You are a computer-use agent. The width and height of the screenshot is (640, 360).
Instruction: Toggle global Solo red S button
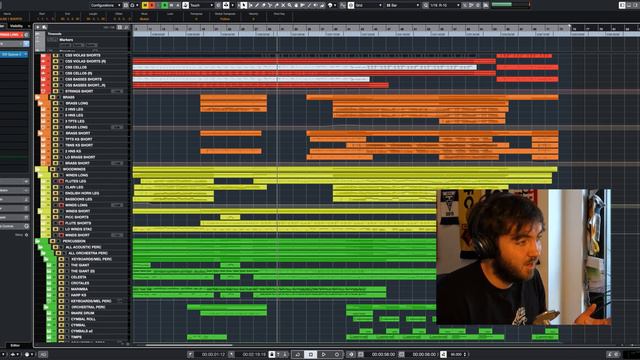pos(152,5)
